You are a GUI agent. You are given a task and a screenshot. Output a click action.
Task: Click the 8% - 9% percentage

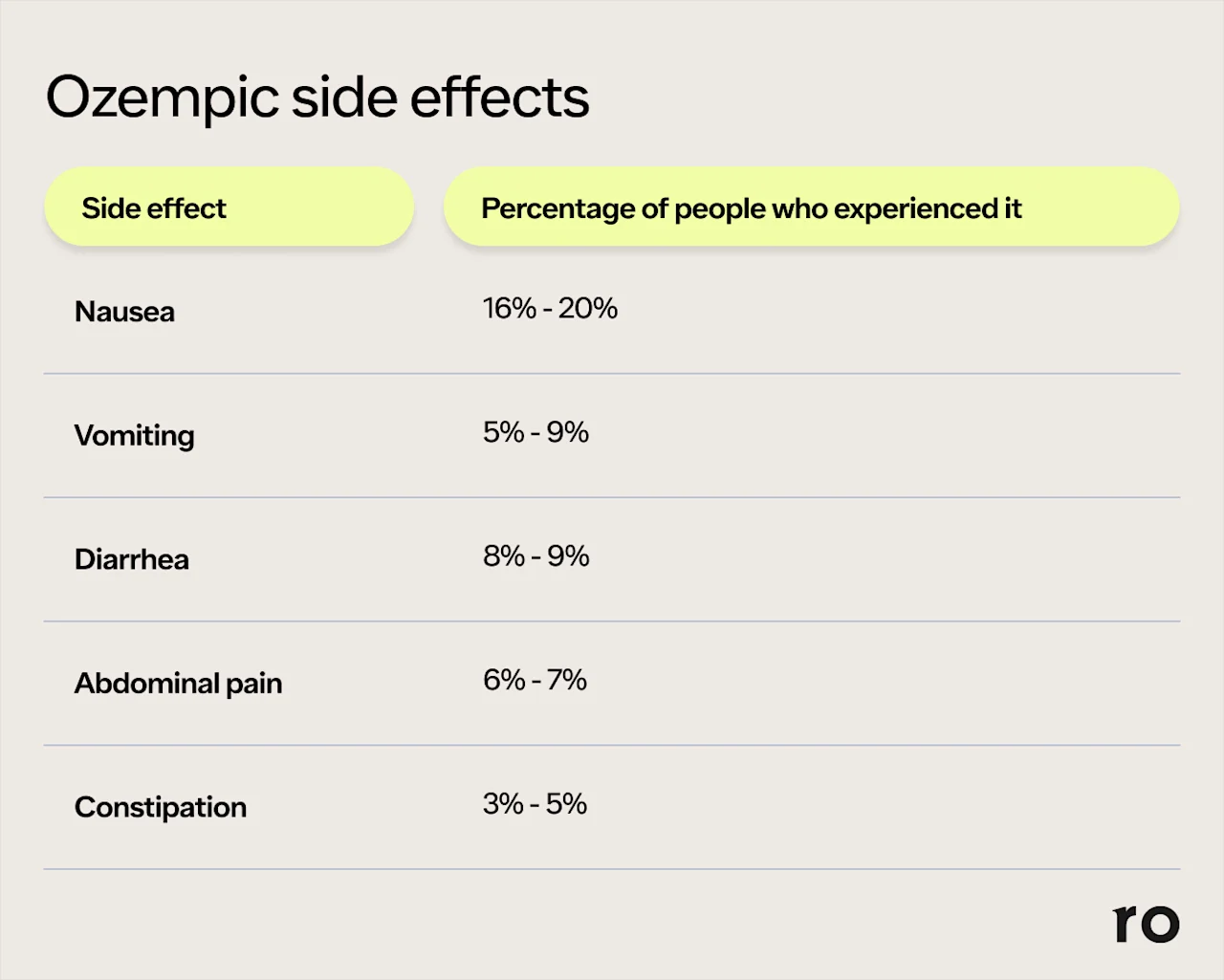click(x=535, y=555)
